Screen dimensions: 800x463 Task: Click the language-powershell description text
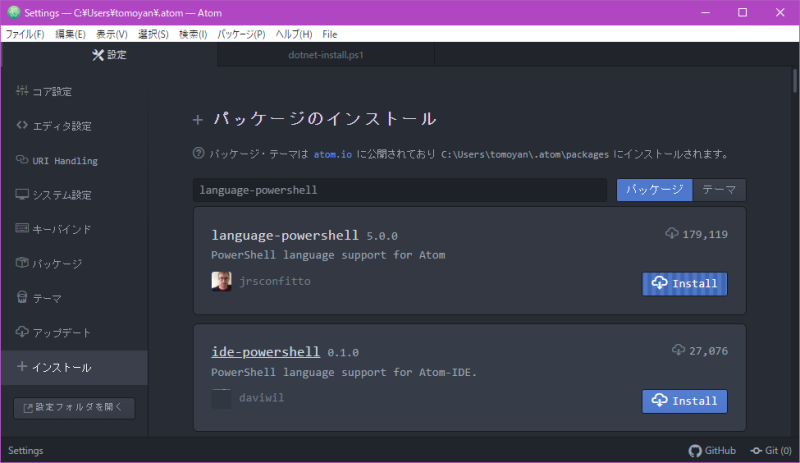pyautogui.click(x=328, y=255)
